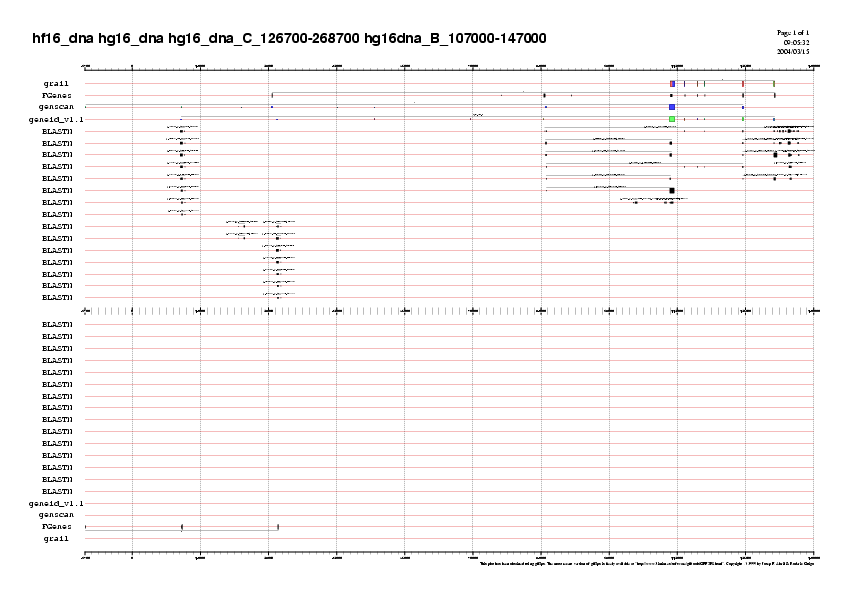Click the green geneid_v1.1 exon box
Image resolution: width=842 pixels, height=595 pixels.
(672, 119)
